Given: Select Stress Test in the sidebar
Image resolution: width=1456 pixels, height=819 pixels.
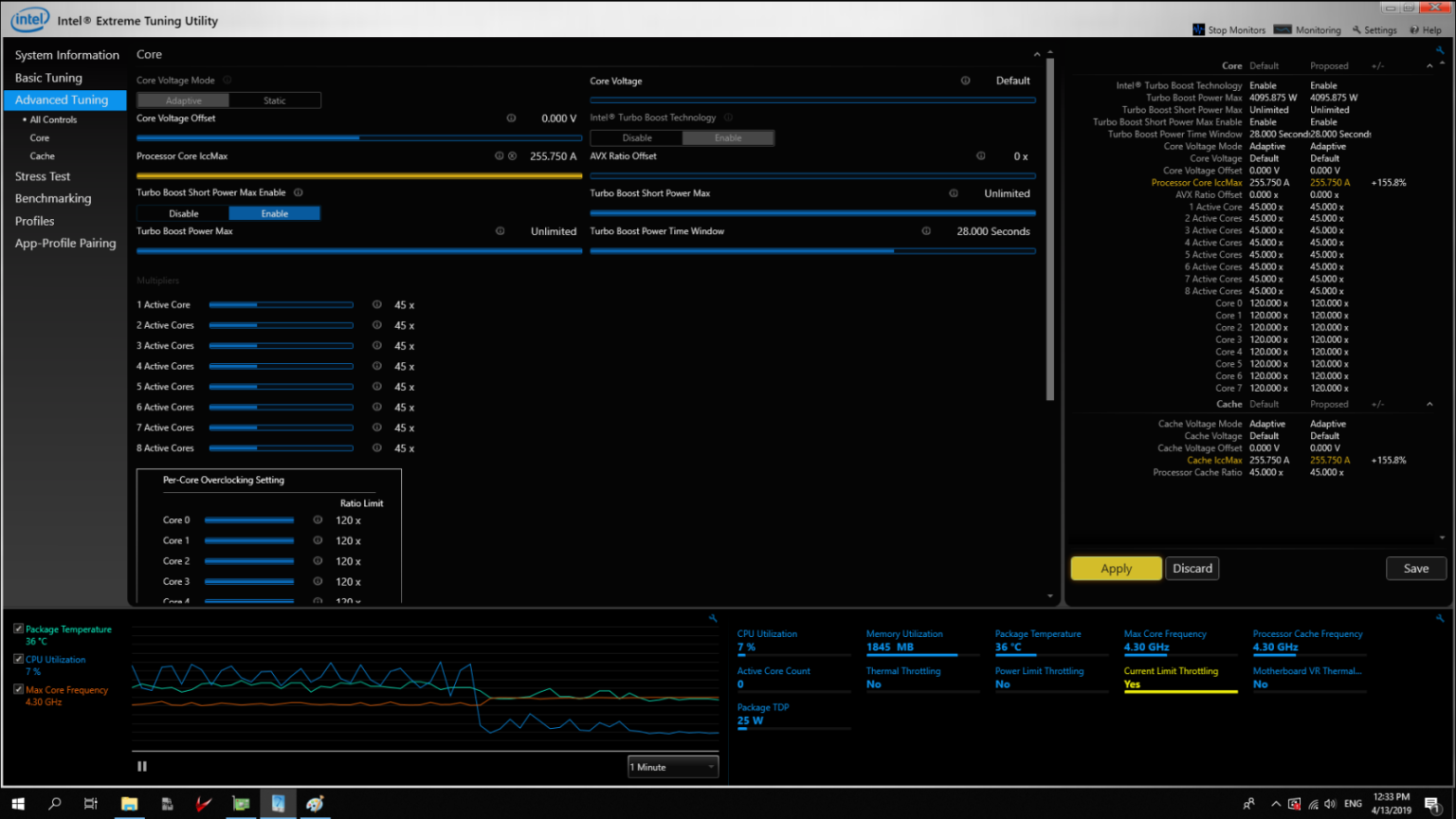Looking at the screenshot, I should click(43, 175).
